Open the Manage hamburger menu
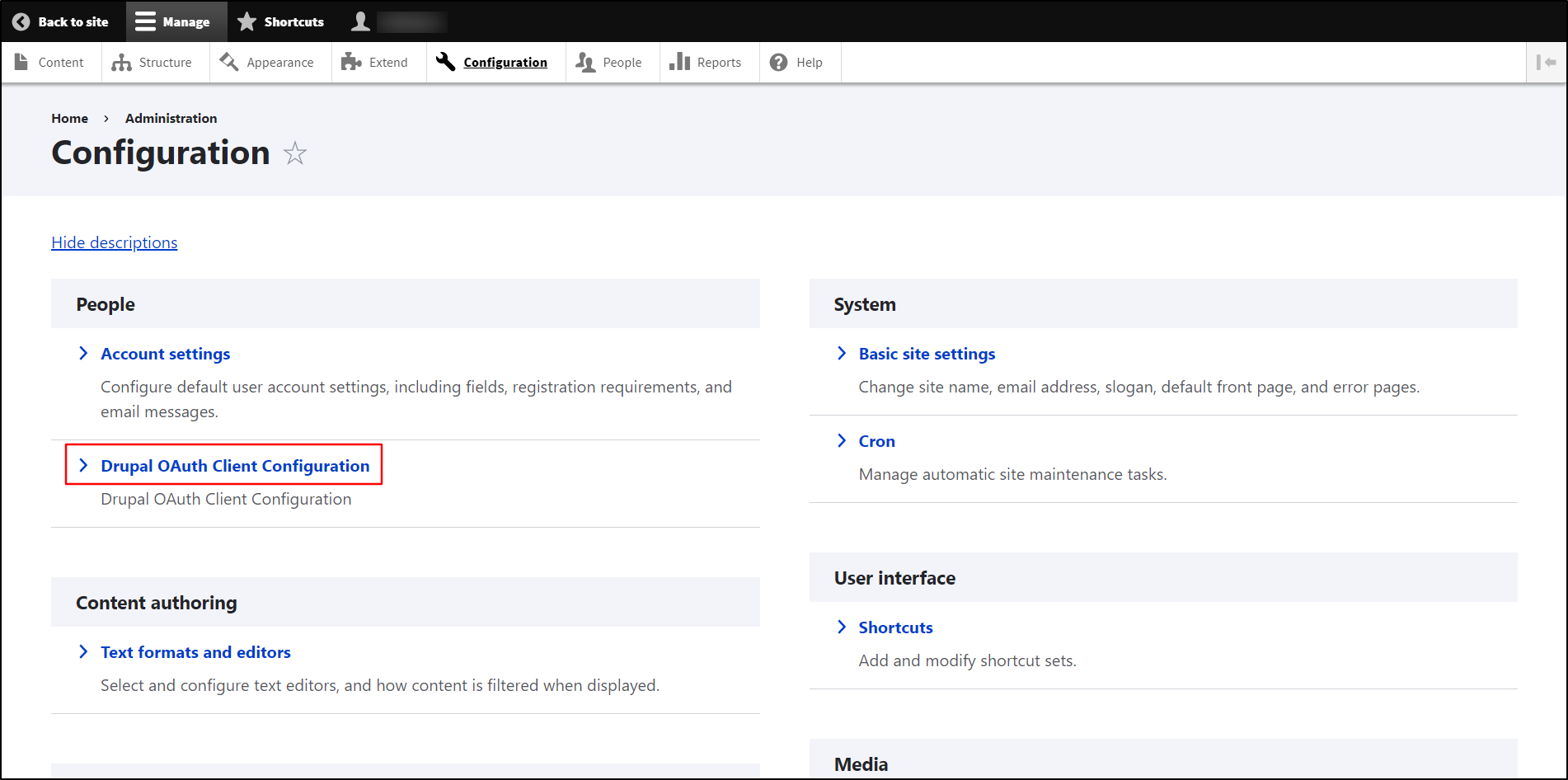 click(173, 22)
